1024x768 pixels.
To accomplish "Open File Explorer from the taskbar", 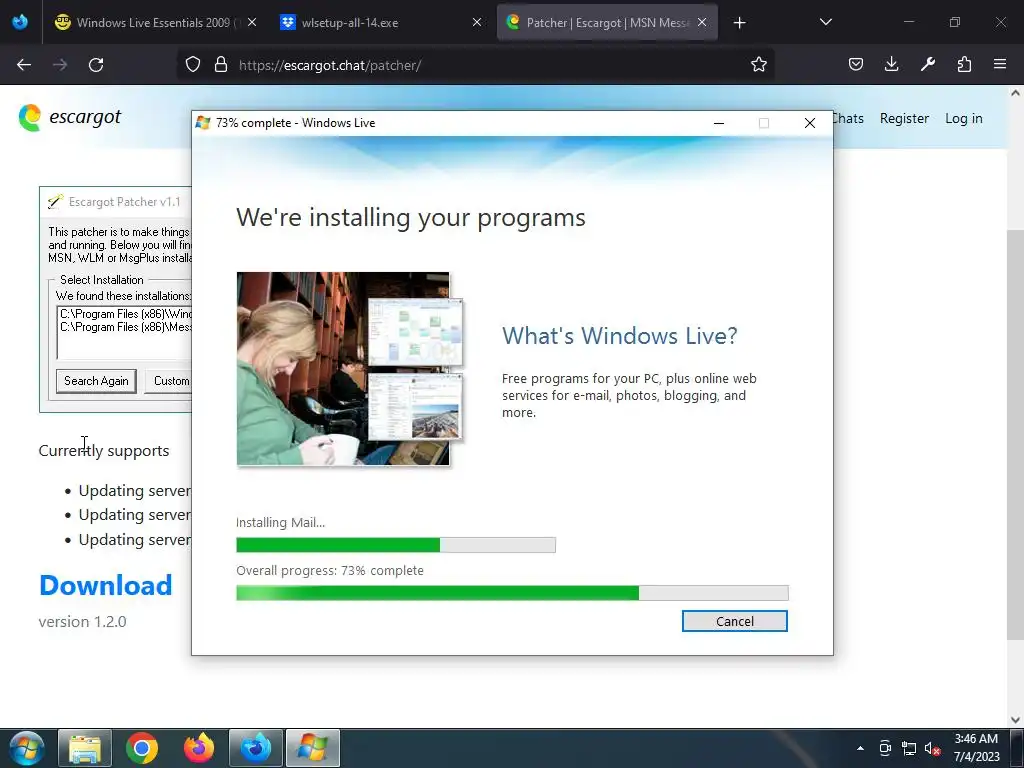I will tap(85, 748).
